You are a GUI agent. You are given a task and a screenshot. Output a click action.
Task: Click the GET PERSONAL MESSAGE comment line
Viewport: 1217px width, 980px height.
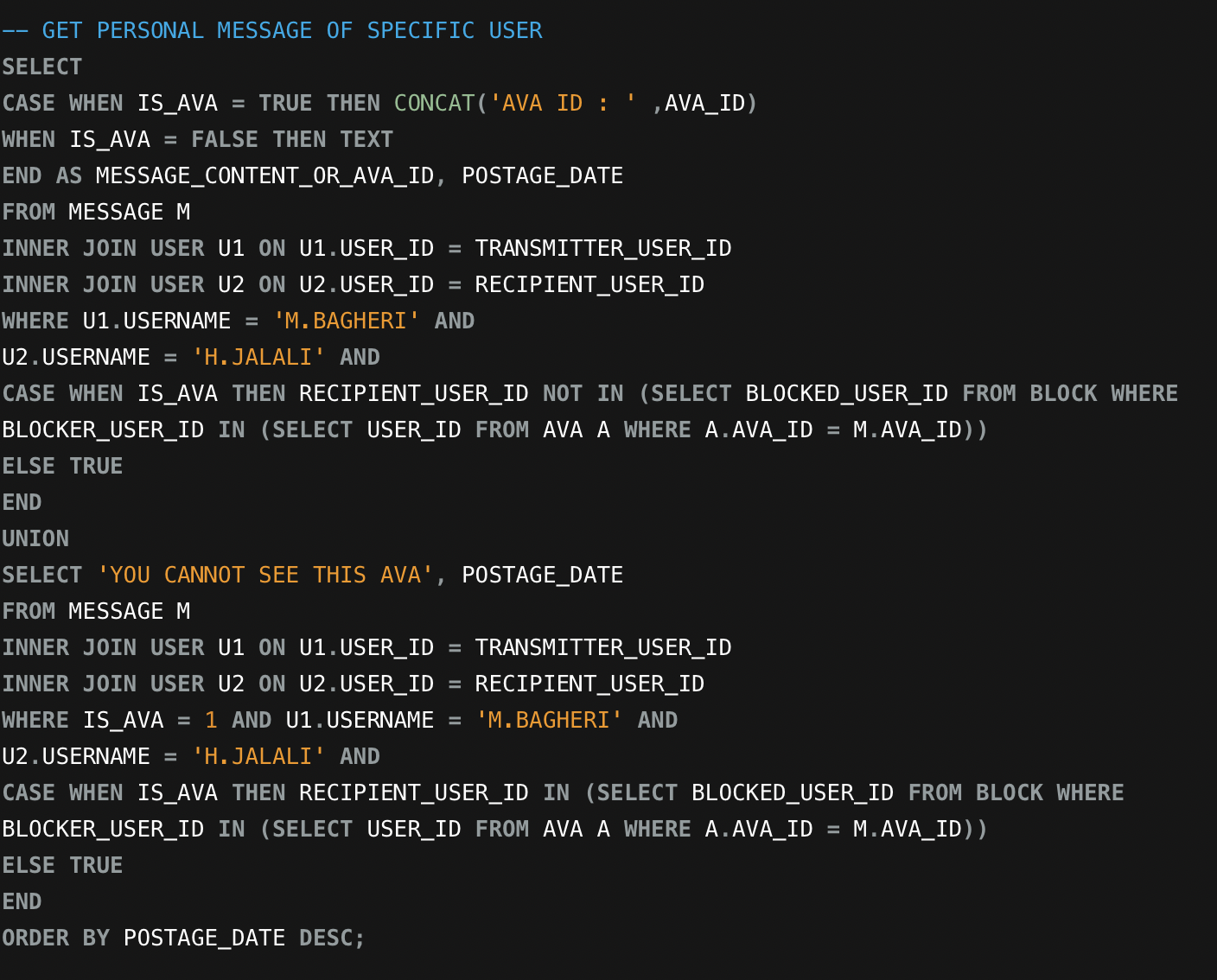[271, 31]
